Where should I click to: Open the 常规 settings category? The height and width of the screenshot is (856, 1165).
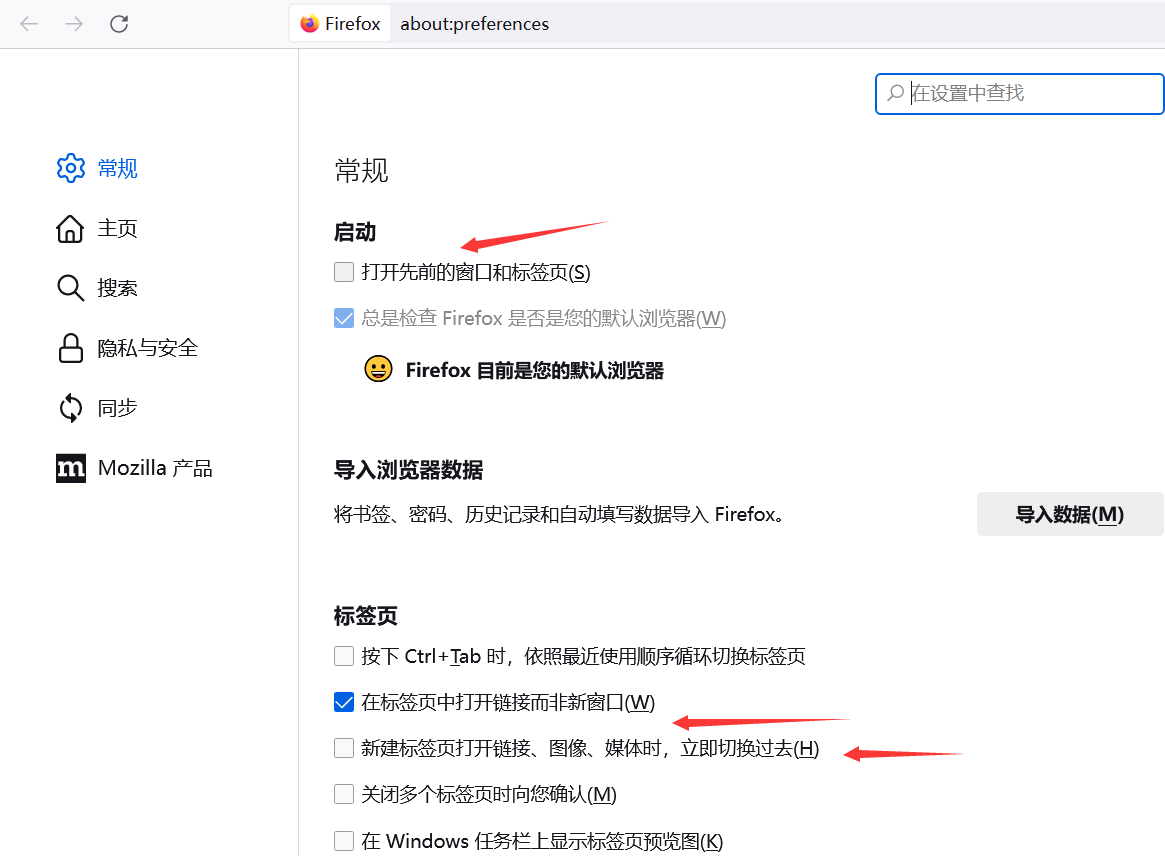click(x=117, y=169)
